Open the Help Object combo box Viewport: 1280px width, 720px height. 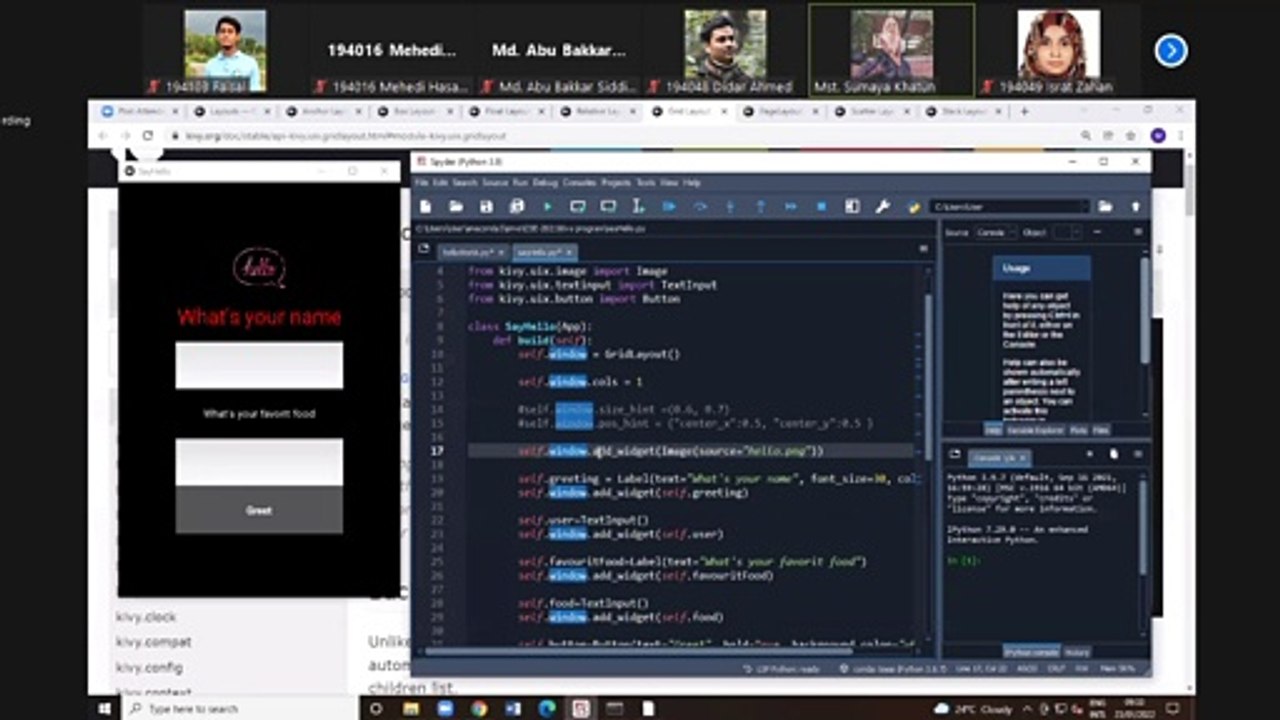(x=1067, y=232)
